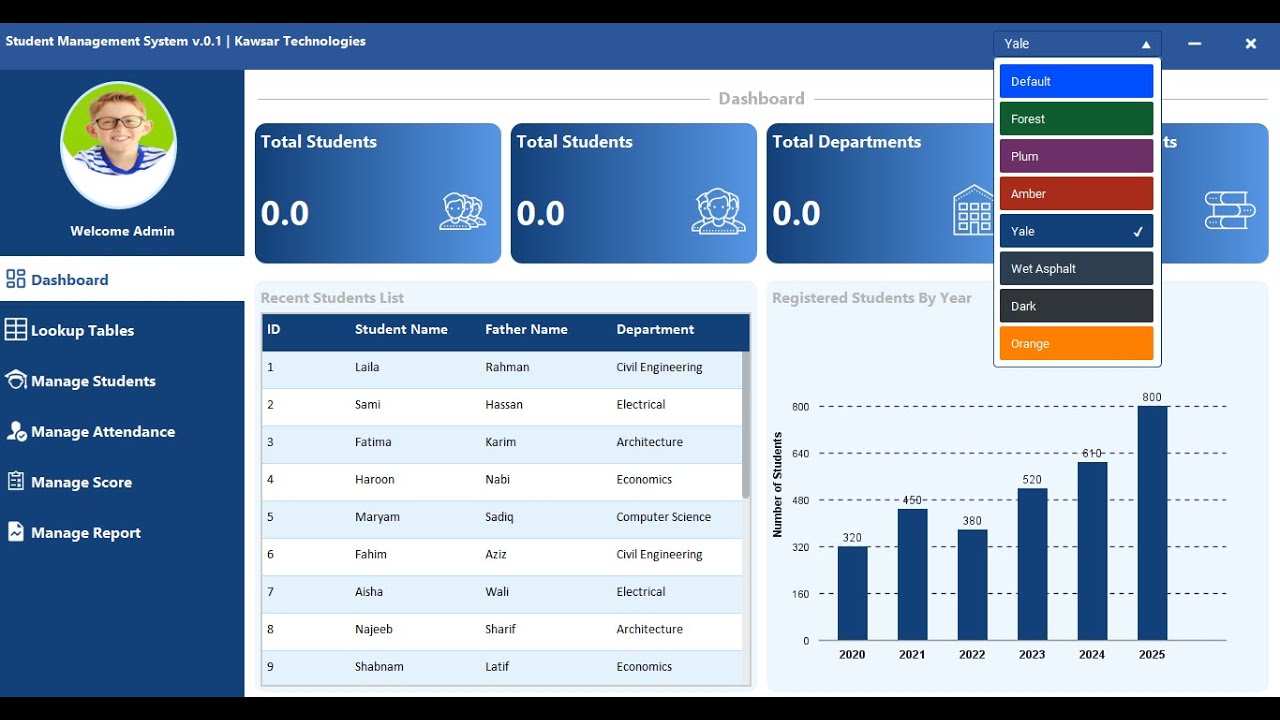Select the Default theme option
The height and width of the screenshot is (720, 1280).
click(1076, 81)
